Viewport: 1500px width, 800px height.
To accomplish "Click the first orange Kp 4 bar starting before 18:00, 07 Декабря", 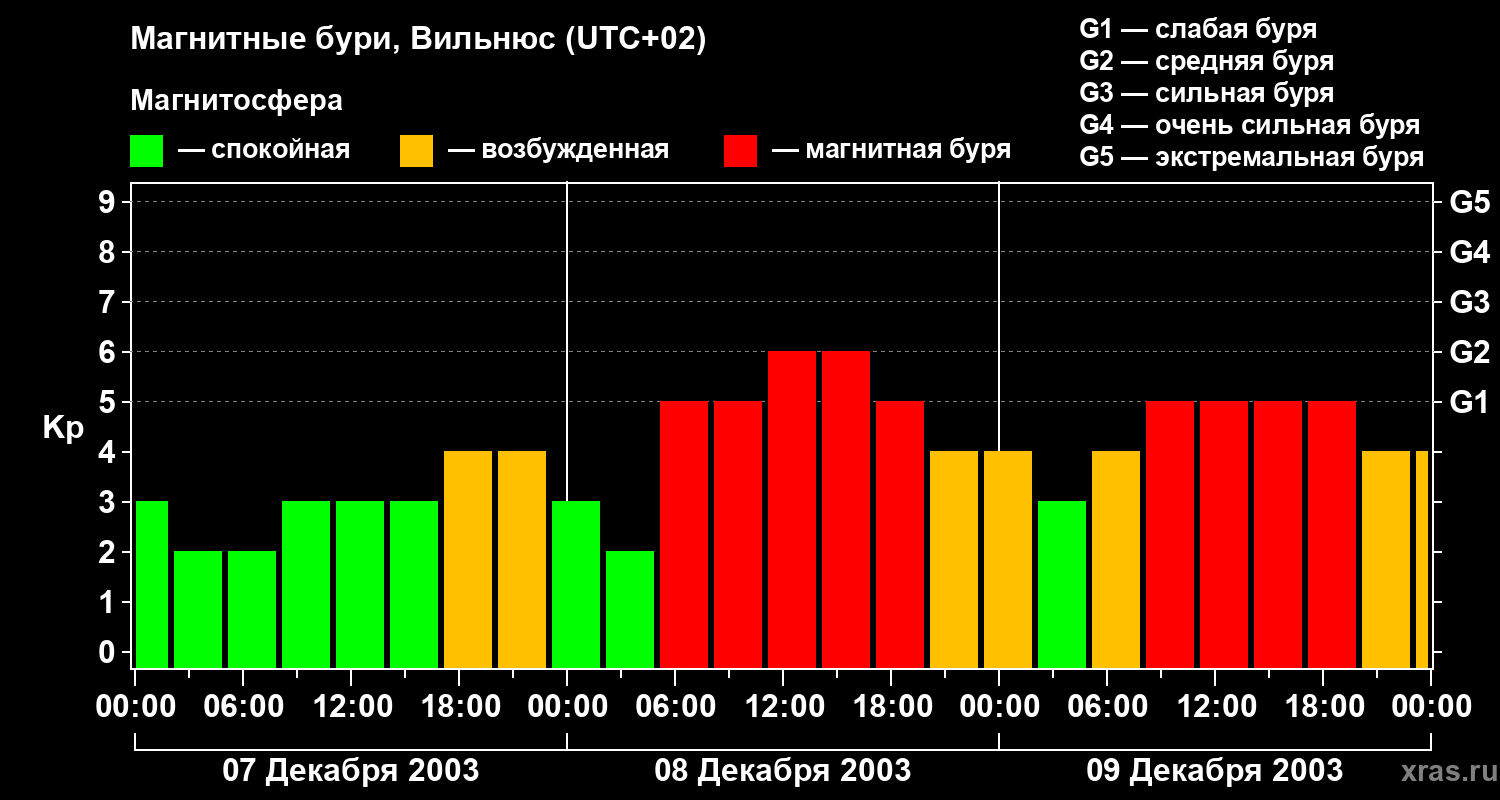I will pyautogui.click(x=468, y=559).
